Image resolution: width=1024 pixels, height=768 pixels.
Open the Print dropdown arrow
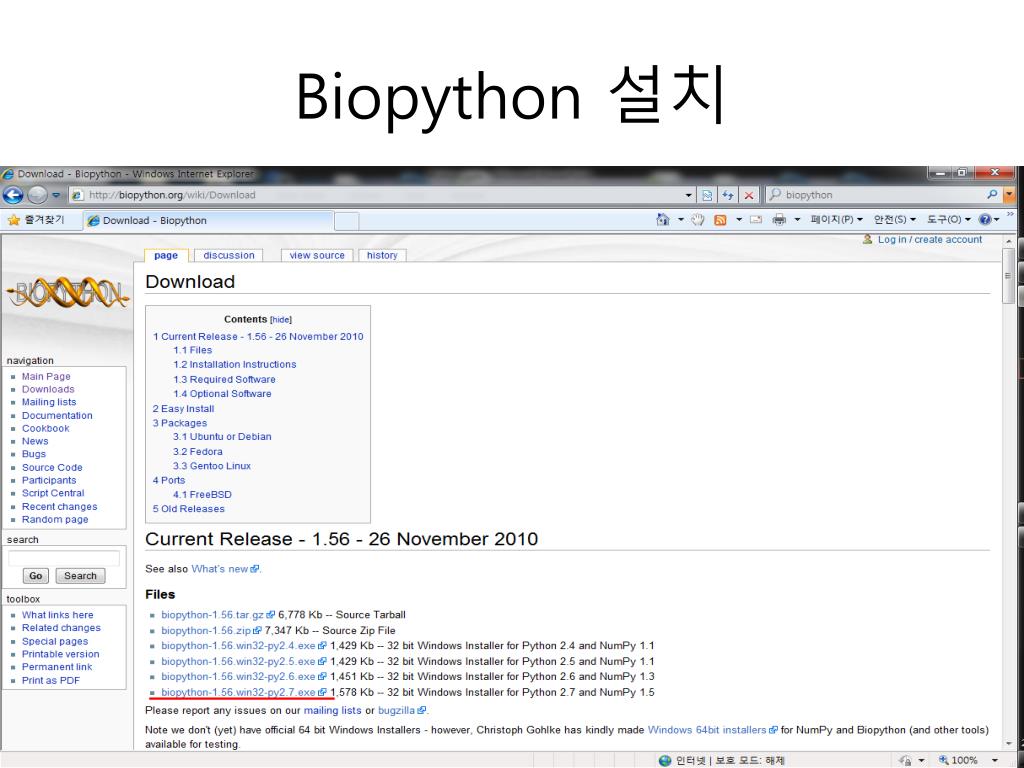coord(797,219)
